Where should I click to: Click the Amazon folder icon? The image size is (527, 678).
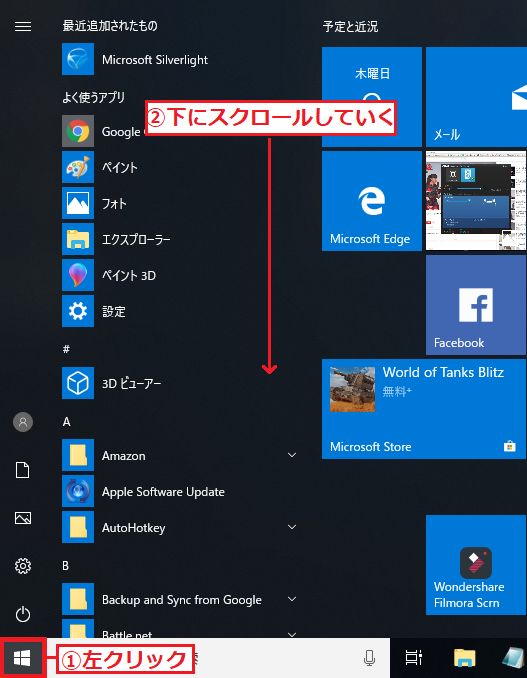78,455
